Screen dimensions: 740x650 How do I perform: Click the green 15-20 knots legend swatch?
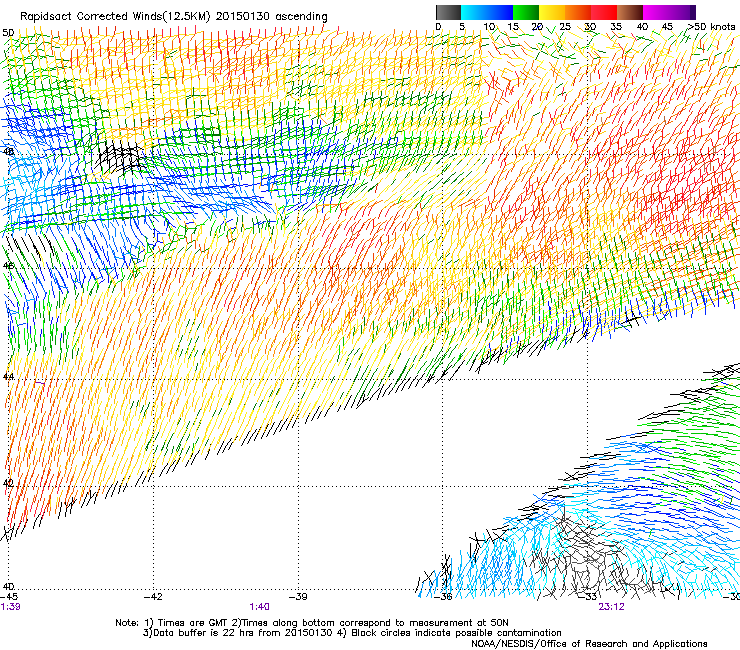point(526,12)
